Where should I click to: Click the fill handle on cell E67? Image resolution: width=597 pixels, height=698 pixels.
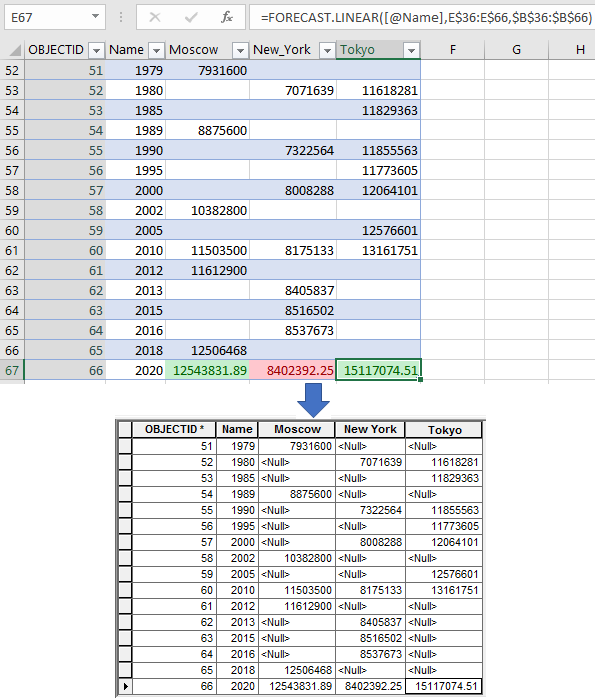(421, 379)
